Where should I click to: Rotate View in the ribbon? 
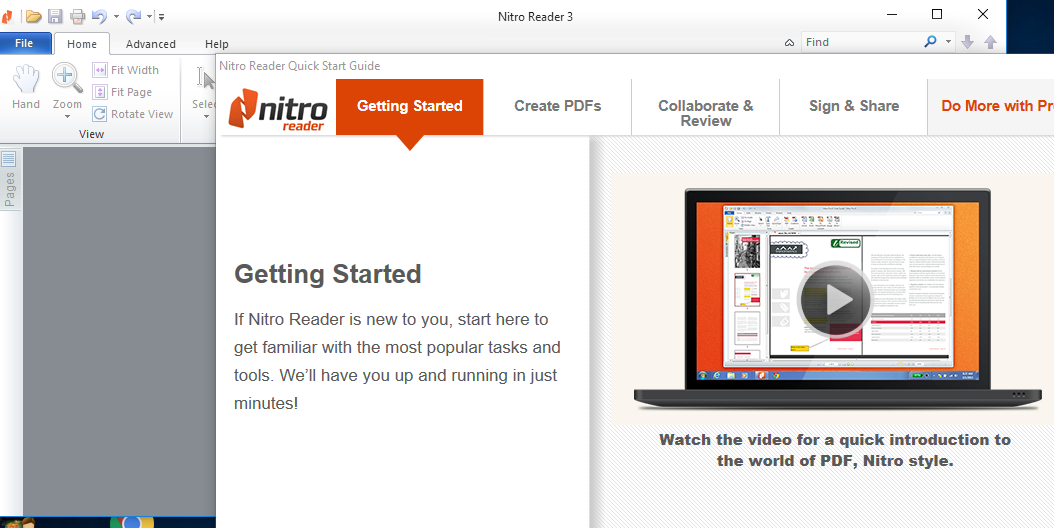pyautogui.click(x=132, y=114)
